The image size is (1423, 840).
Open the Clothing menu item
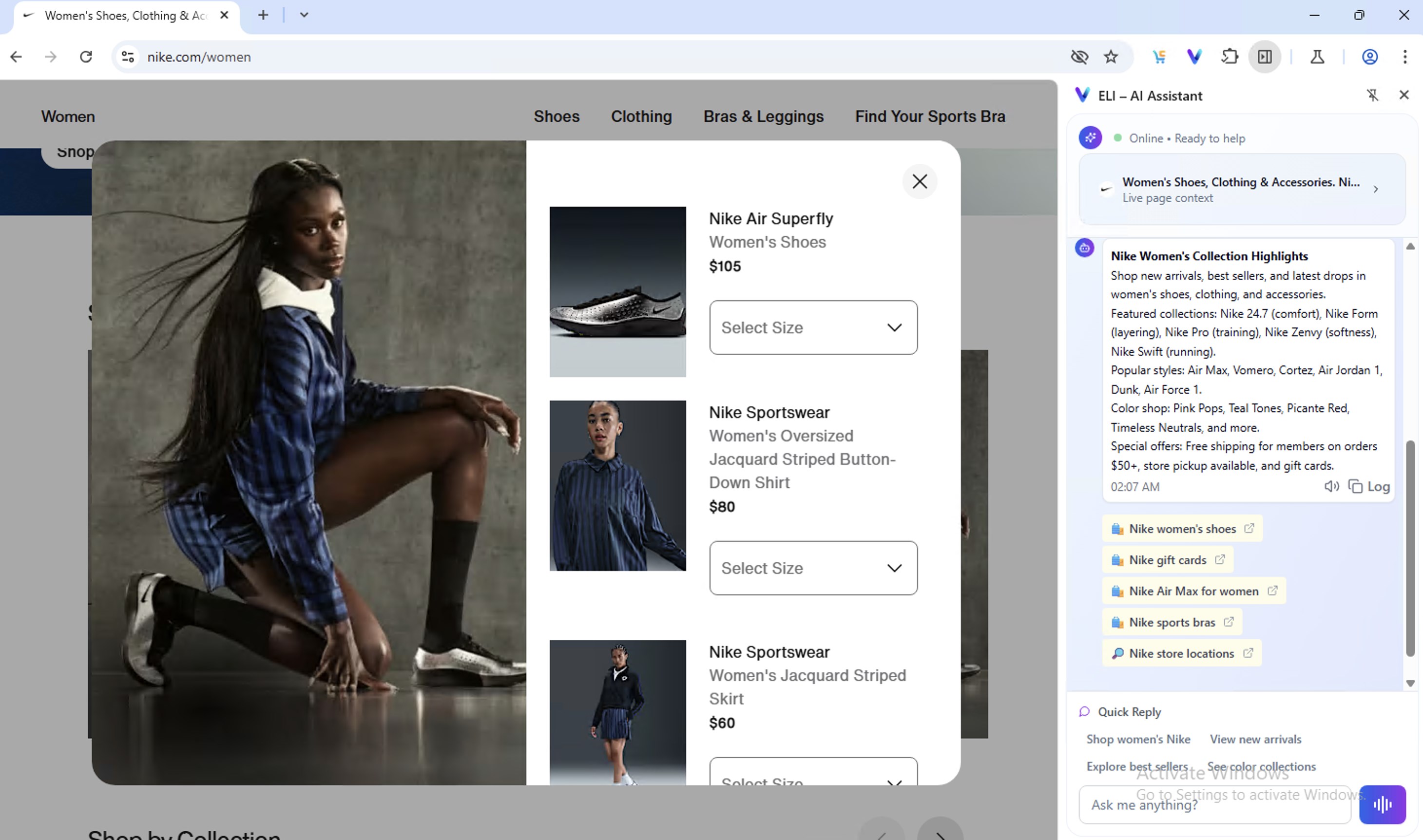pyautogui.click(x=641, y=116)
